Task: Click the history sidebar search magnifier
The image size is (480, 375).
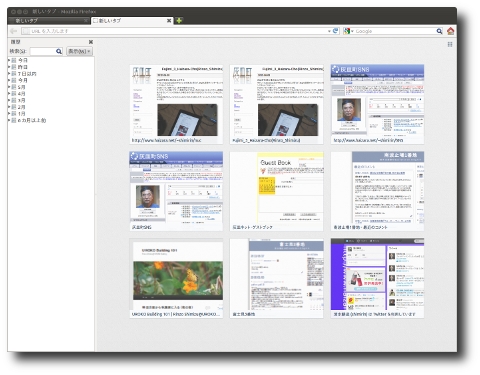Action: 59,51
